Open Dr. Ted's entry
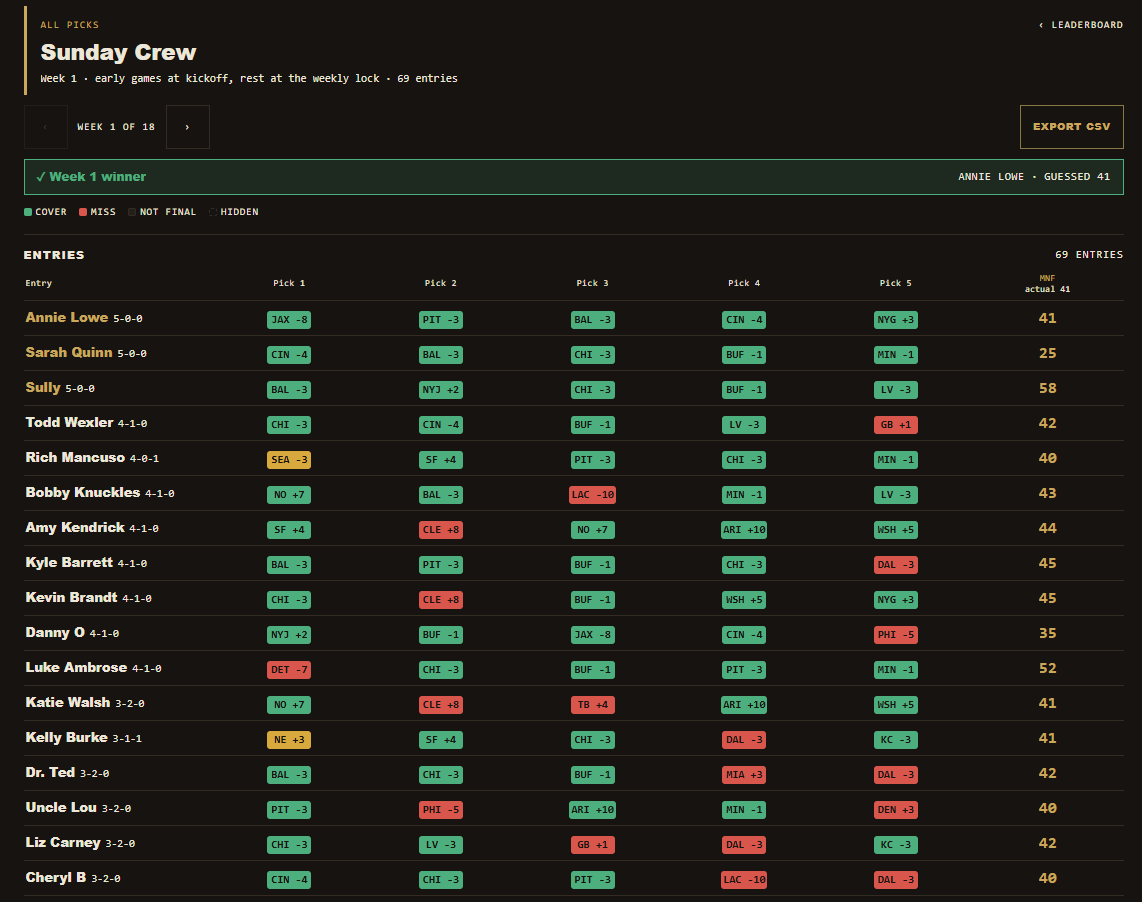1142x902 pixels. 50,772
